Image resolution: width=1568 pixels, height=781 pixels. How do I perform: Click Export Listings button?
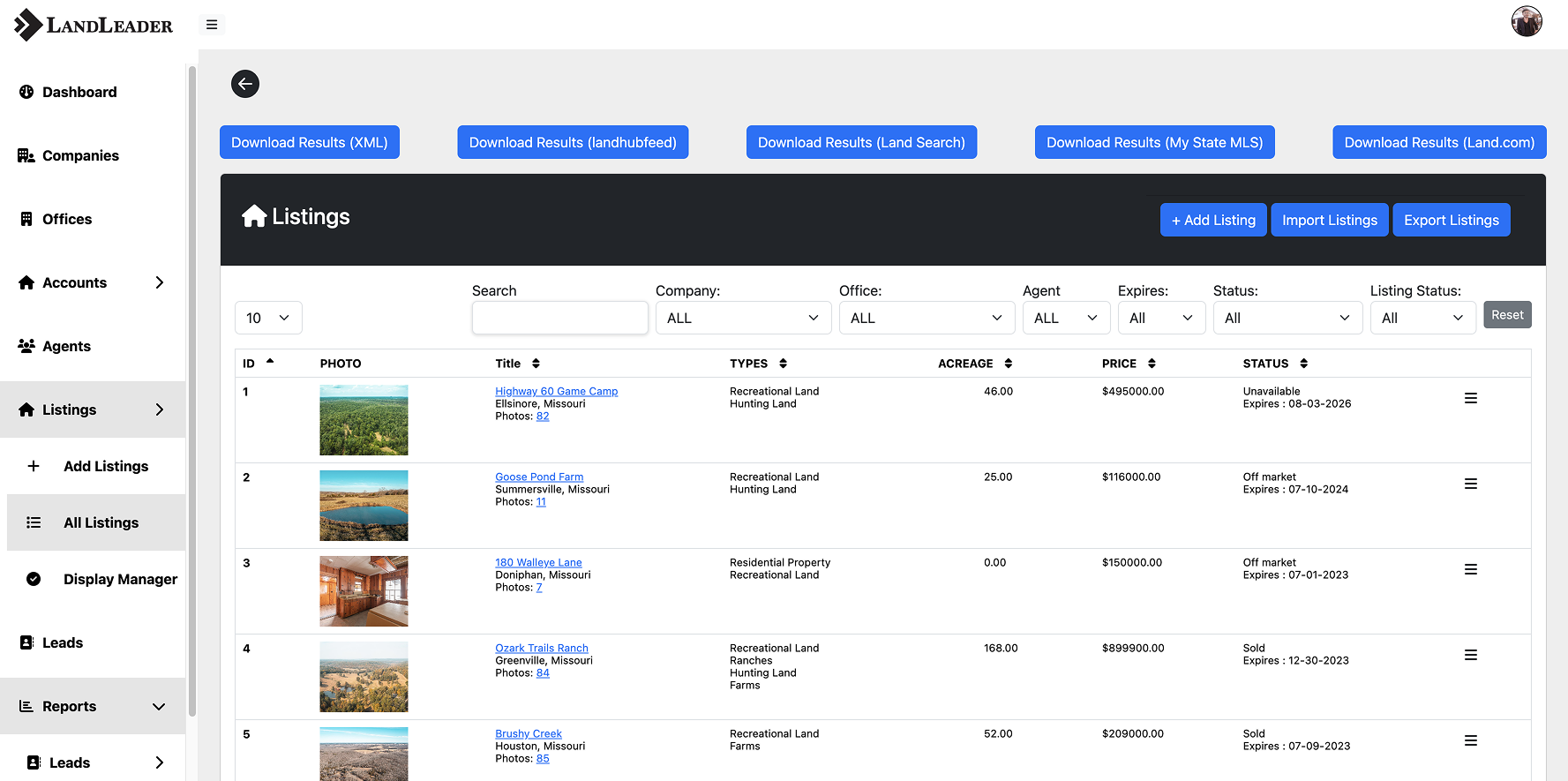[1452, 220]
